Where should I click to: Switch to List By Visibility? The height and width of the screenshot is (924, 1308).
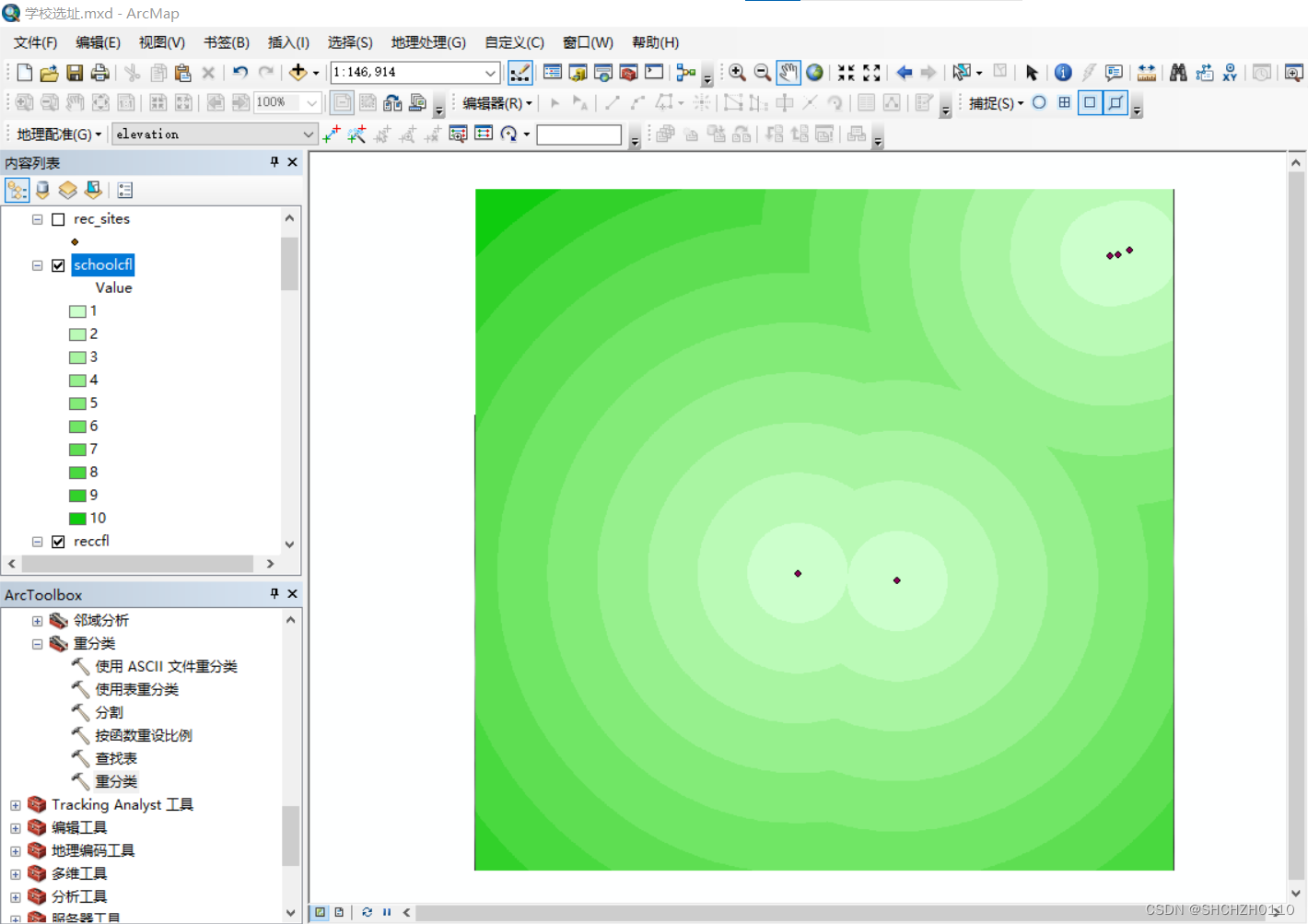pyautogui.click(x=67, y=190)
